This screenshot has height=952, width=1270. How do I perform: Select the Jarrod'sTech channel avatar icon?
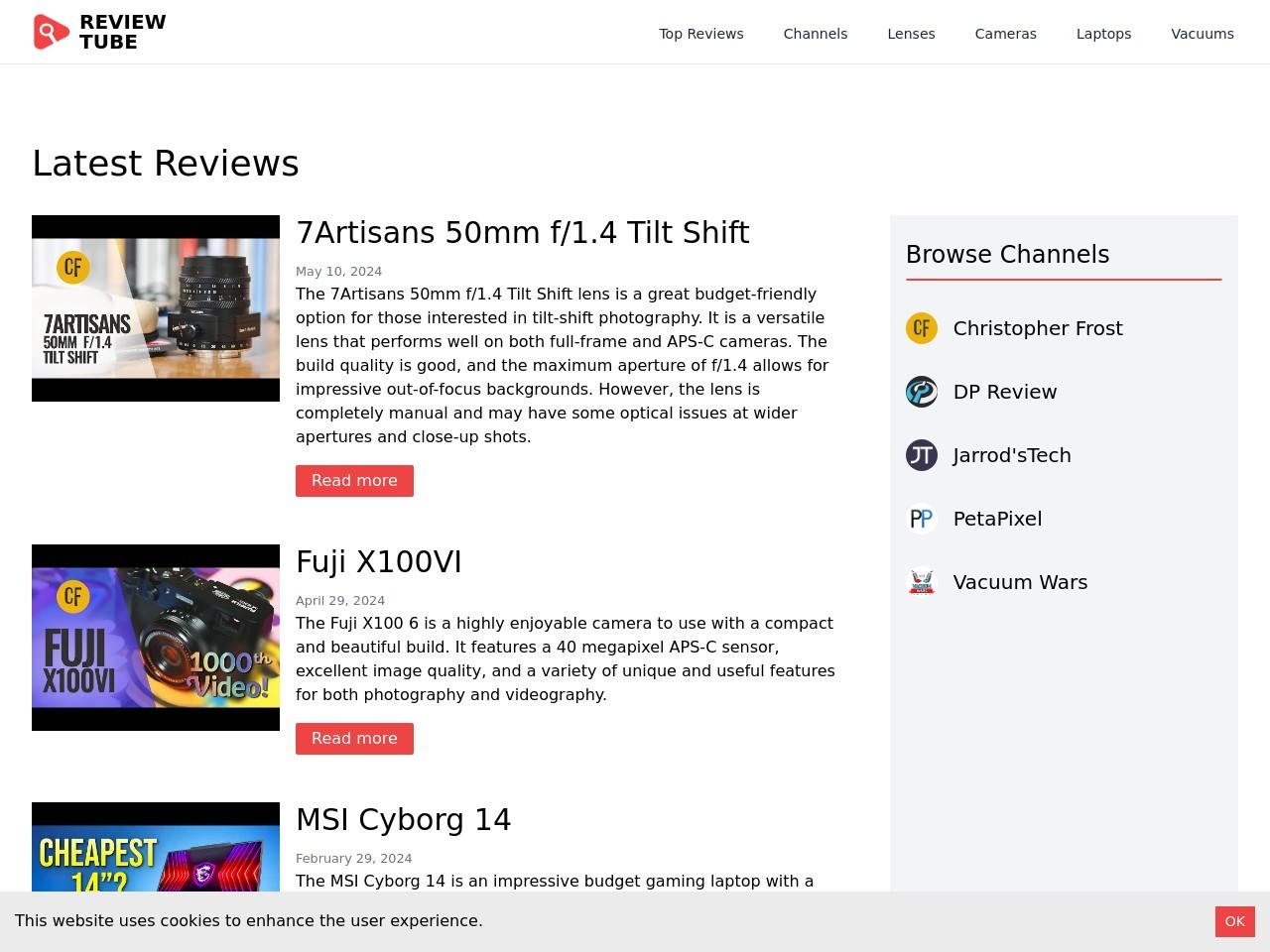click(x=922, y=455)
